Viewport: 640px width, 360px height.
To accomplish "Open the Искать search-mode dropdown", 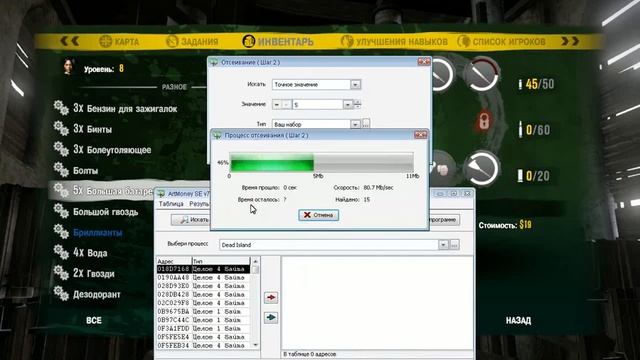I will 356,84.
